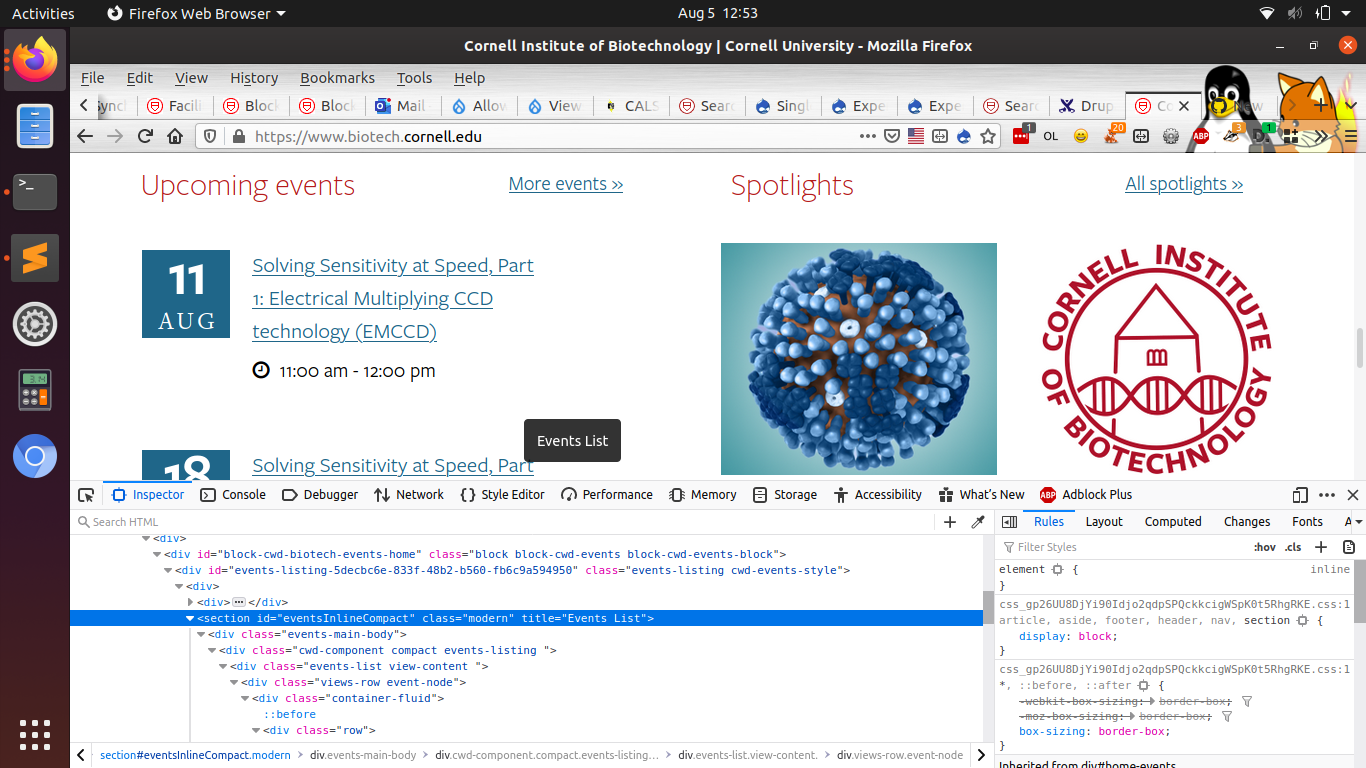
Task: Open the Layout sidebar tab
Action: point(1104,522)
